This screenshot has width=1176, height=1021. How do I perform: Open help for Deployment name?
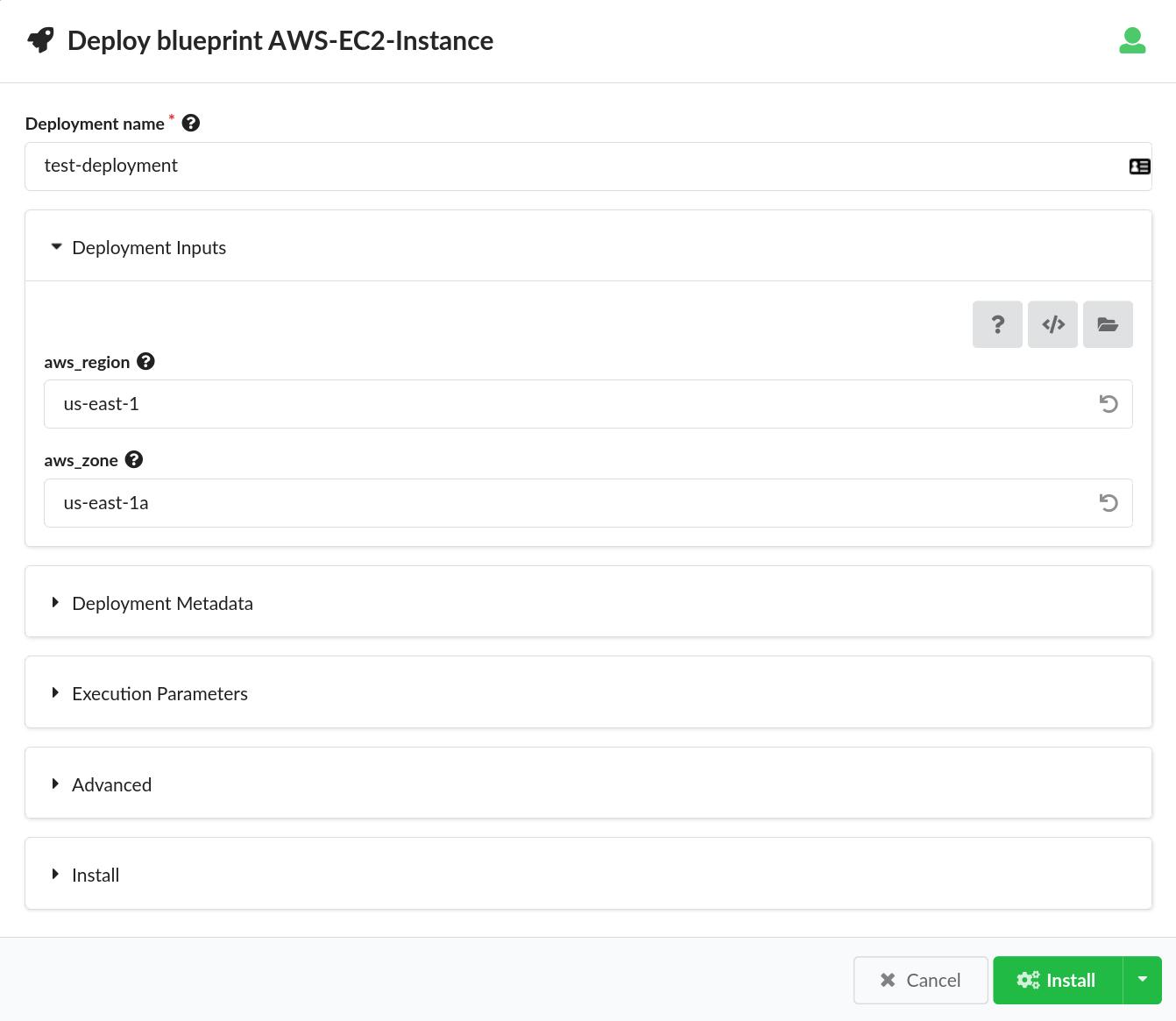[x=190, y=124]
